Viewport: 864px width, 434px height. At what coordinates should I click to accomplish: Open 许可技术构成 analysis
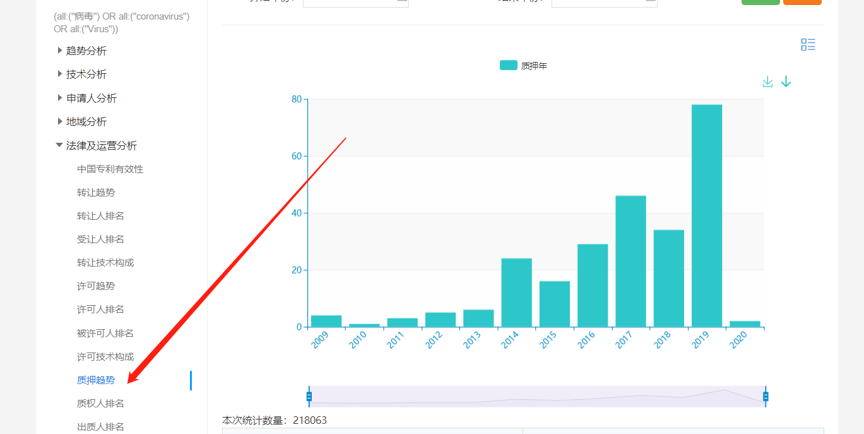click(105, 357)
